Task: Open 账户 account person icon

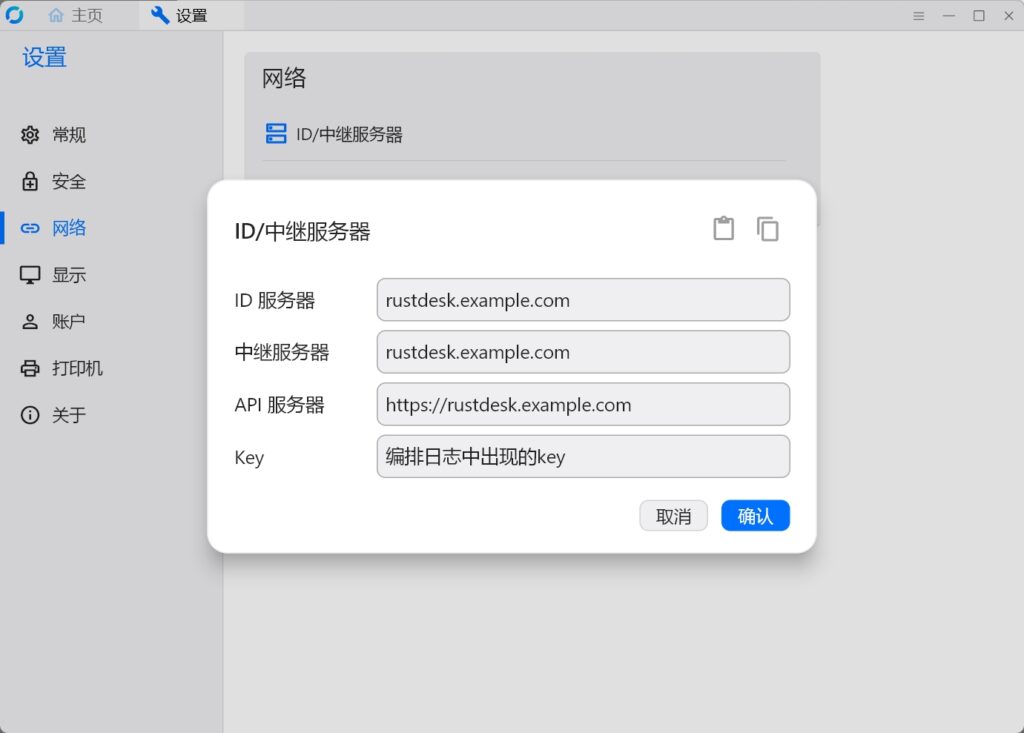Action: [x=30, y=321]
